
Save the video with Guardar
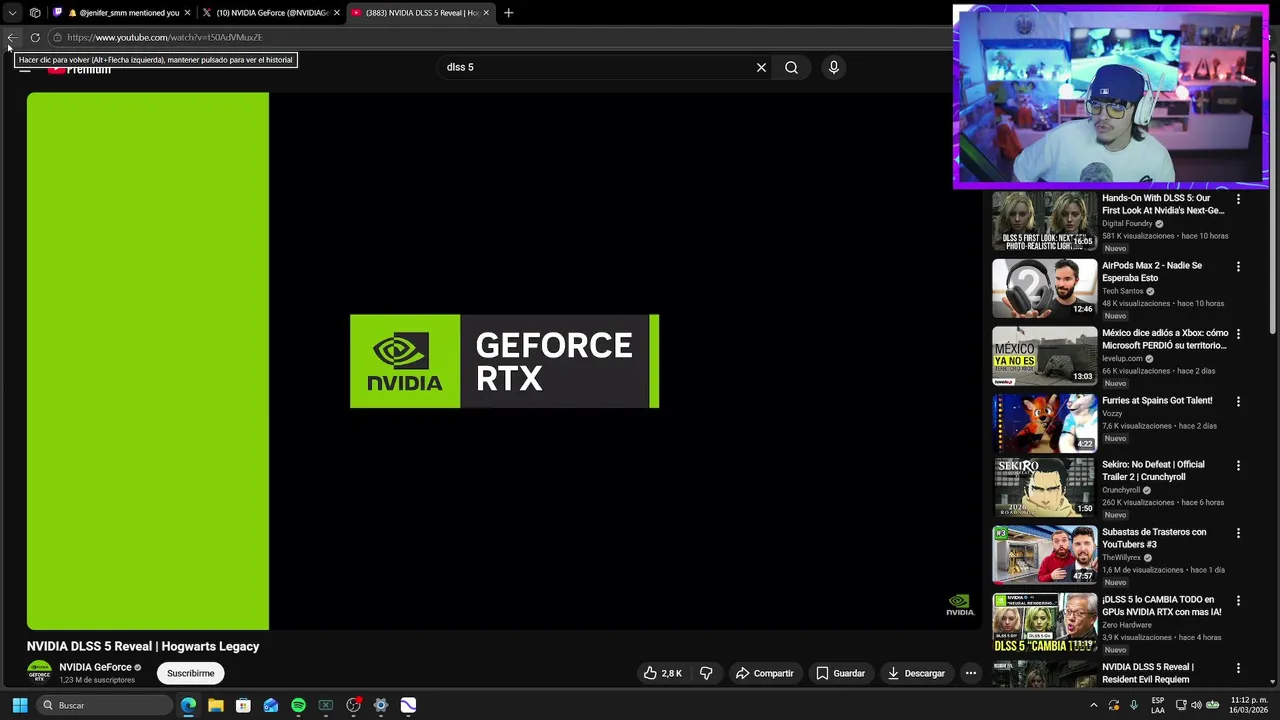(840, 673)
